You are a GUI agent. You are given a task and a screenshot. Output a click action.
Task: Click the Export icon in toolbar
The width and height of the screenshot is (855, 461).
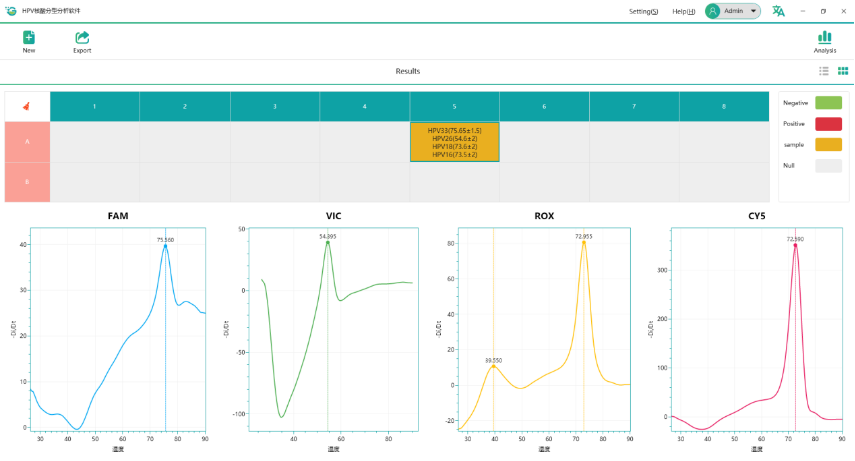[82, 37]
